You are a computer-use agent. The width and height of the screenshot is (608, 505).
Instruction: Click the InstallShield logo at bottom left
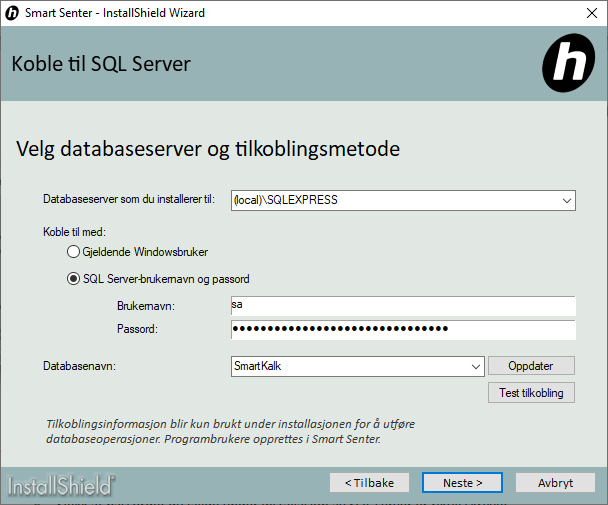(62, 486)
